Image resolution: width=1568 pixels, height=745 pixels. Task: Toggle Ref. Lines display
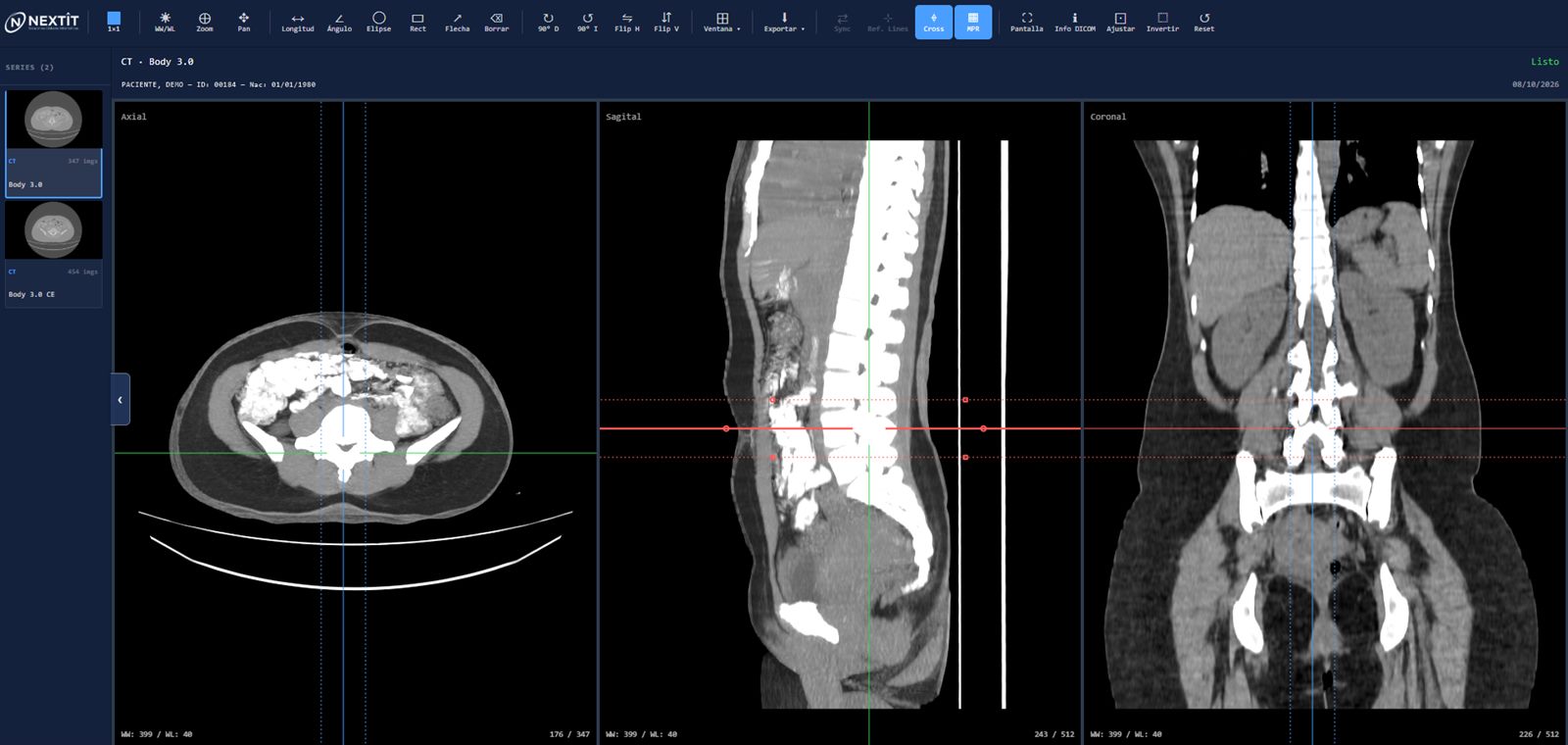pos(888,22)
